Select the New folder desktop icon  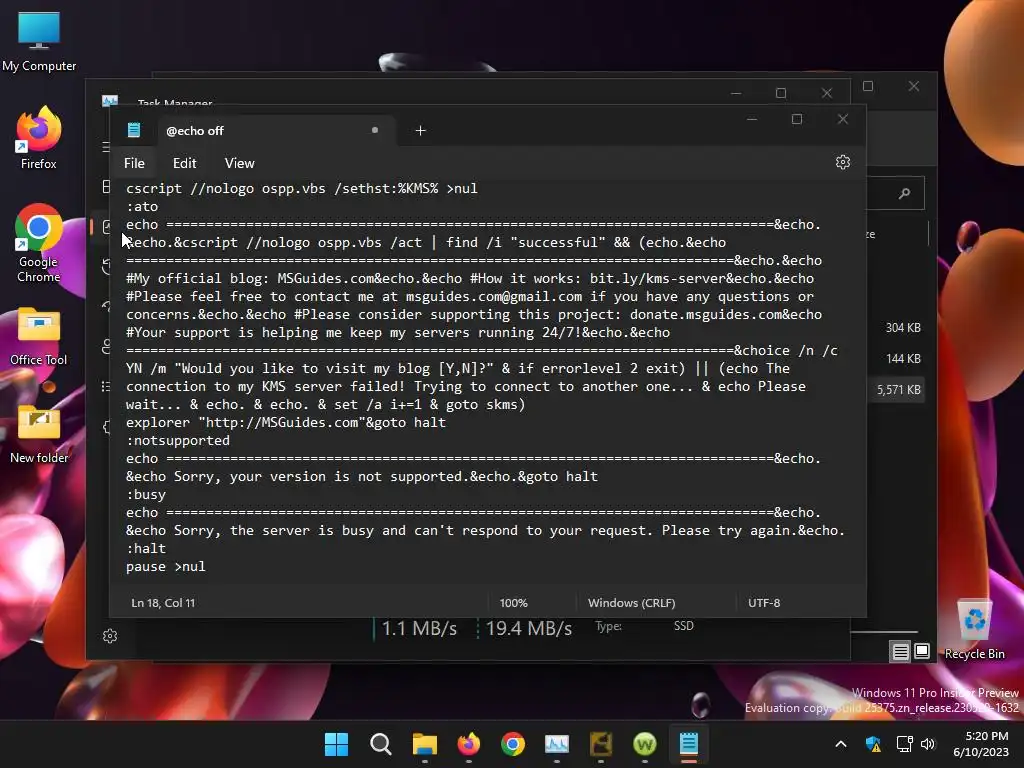tap(39, 434)
